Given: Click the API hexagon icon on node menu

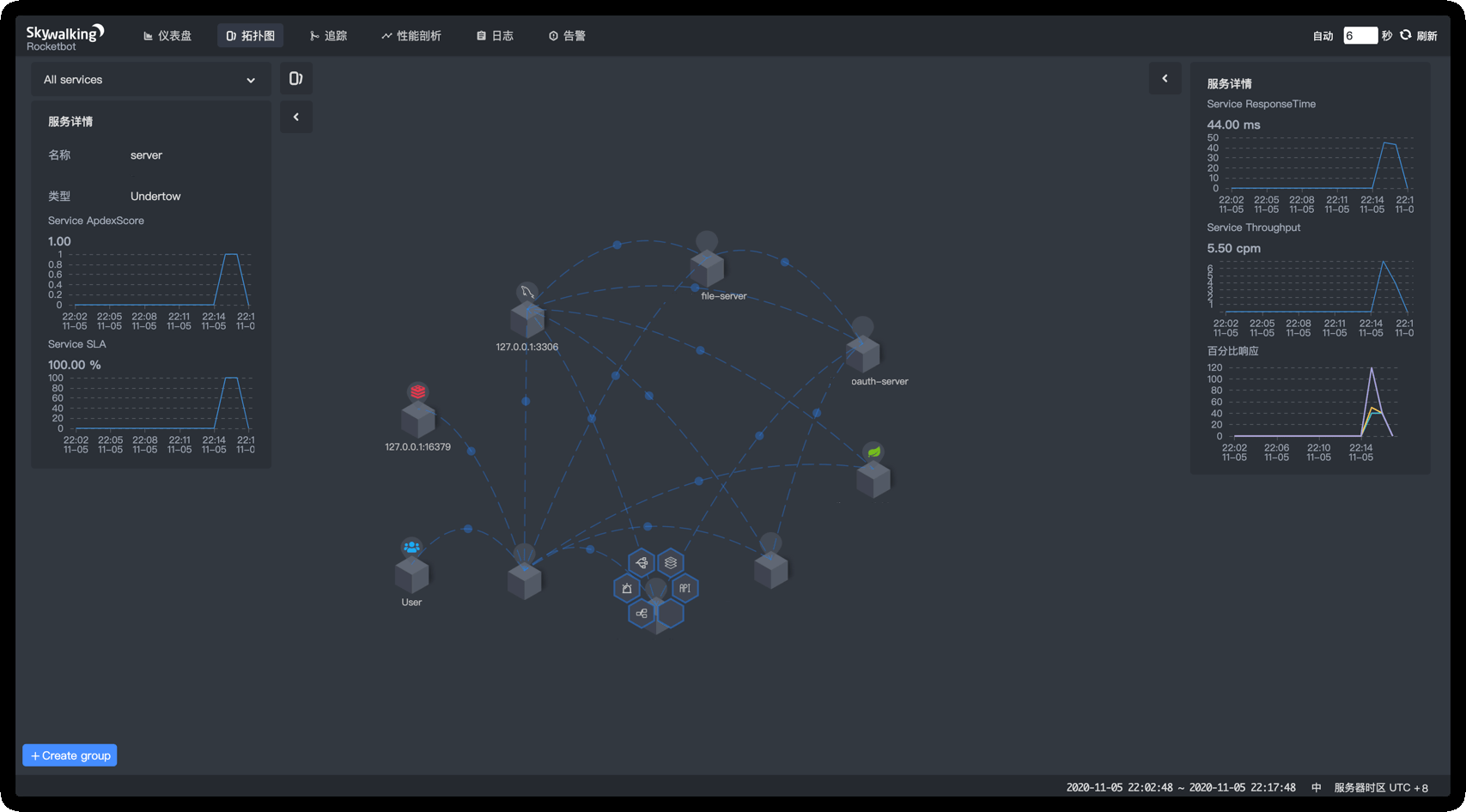Looking at the screenshot, I should pyautogui.click(x=684, y=589).
